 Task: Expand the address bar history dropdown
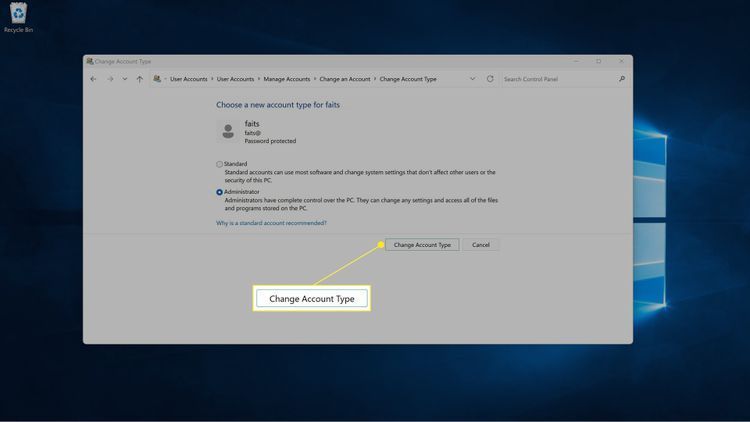473,79
